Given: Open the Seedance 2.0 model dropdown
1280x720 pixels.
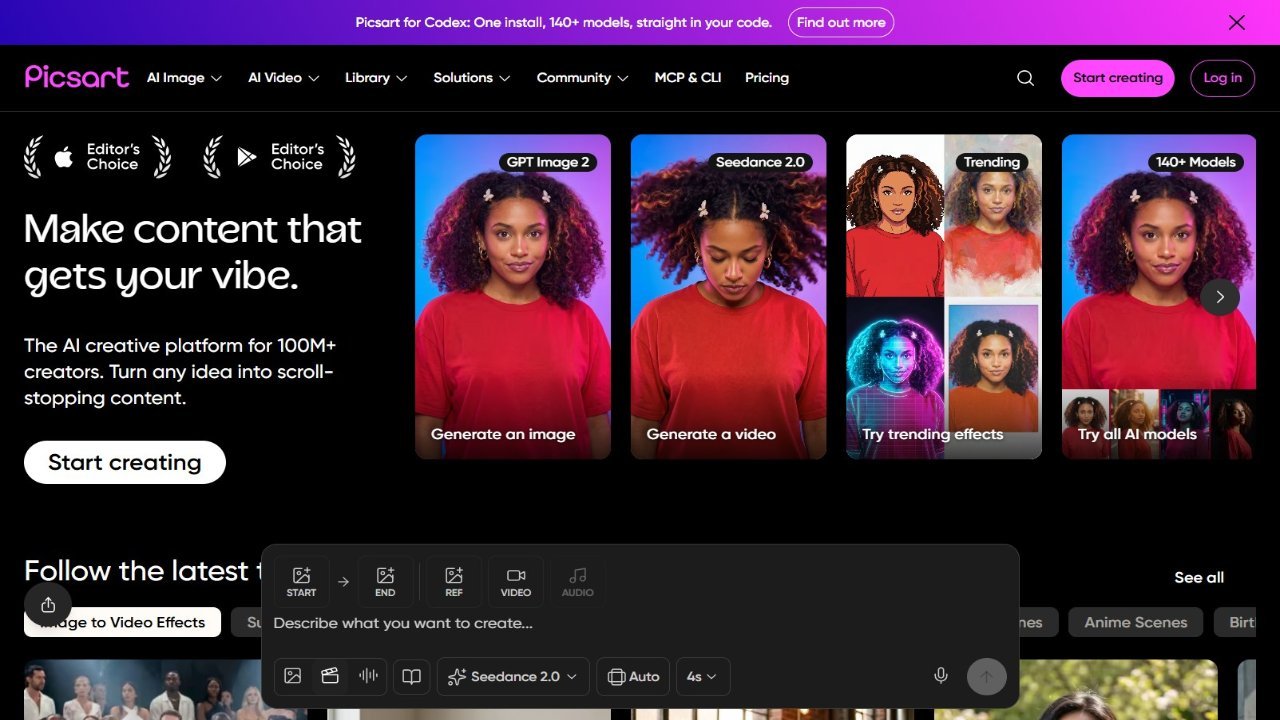Looking at the screenshot, I should (x=513, y=676).
